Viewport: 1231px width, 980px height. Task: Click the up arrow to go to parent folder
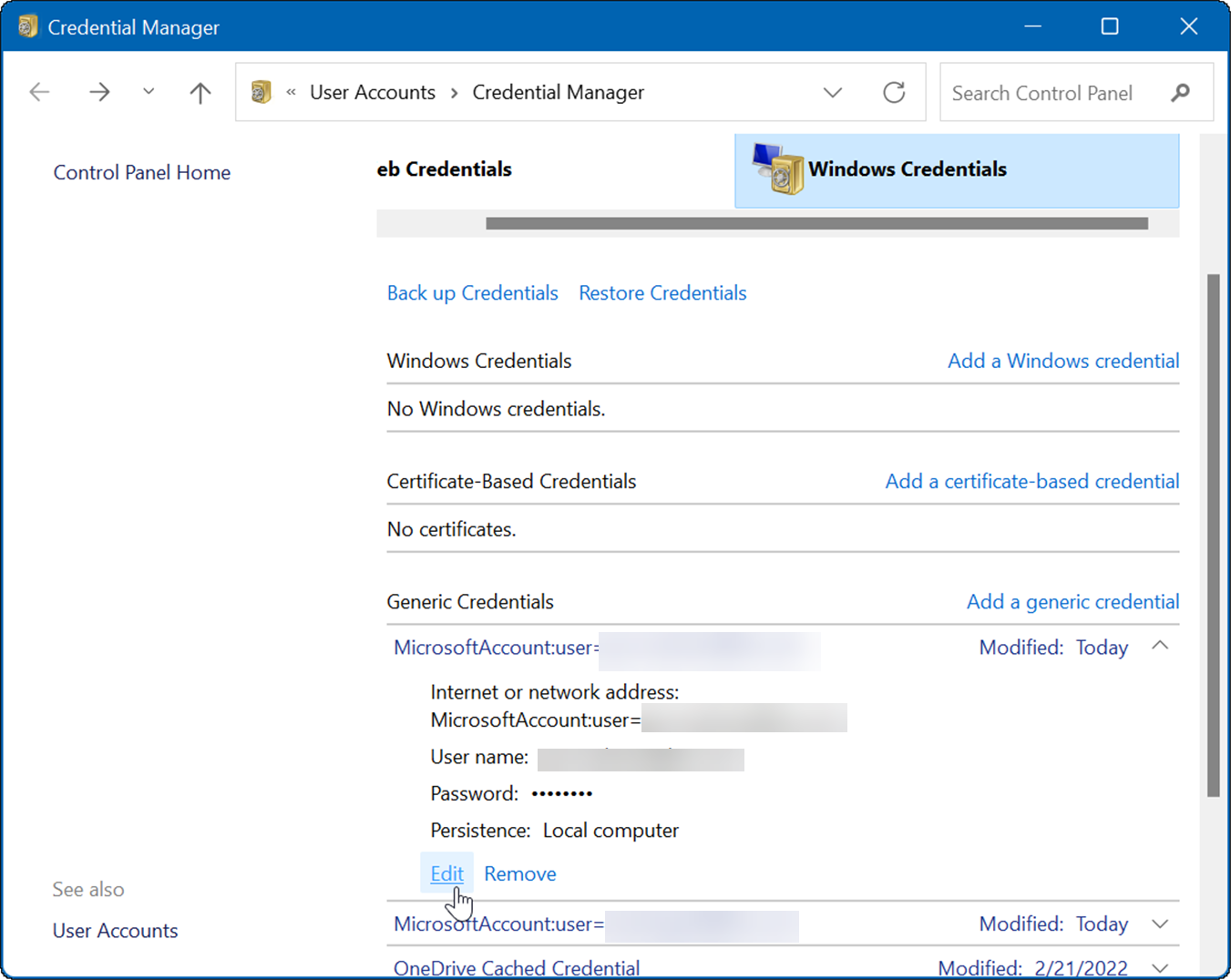click(x=200, y=92)
